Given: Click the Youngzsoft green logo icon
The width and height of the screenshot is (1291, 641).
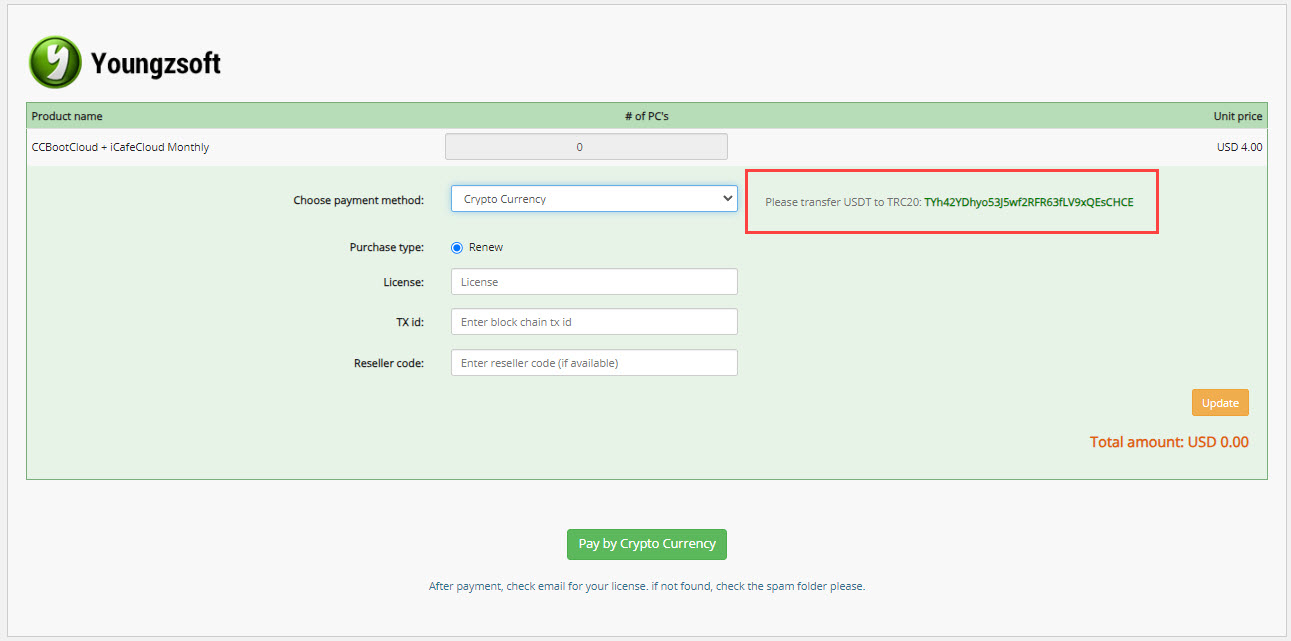Looking at the screenshot, I should pos(55,63).
